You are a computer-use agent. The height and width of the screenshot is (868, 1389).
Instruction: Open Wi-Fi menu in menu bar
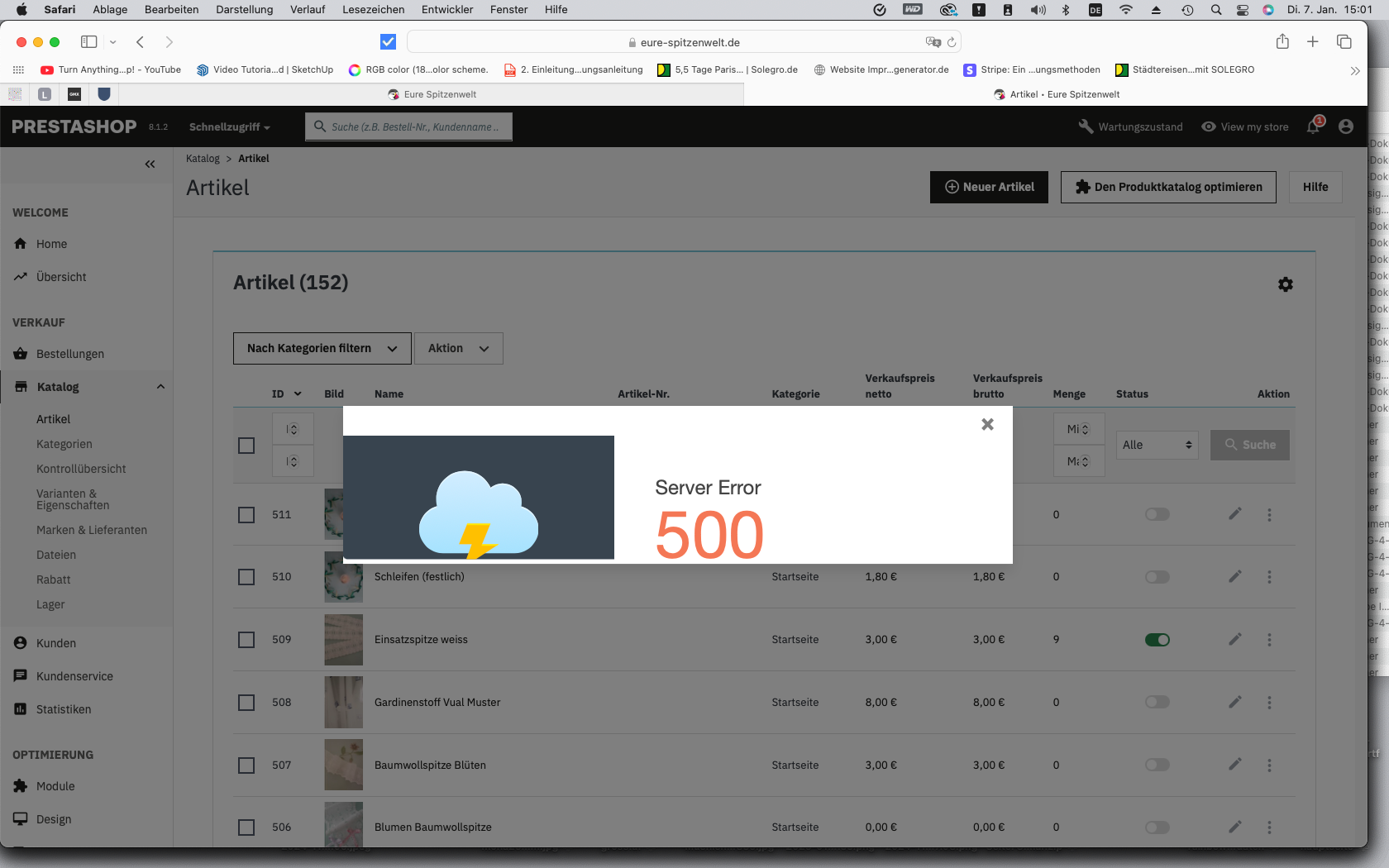[1125, 10]
